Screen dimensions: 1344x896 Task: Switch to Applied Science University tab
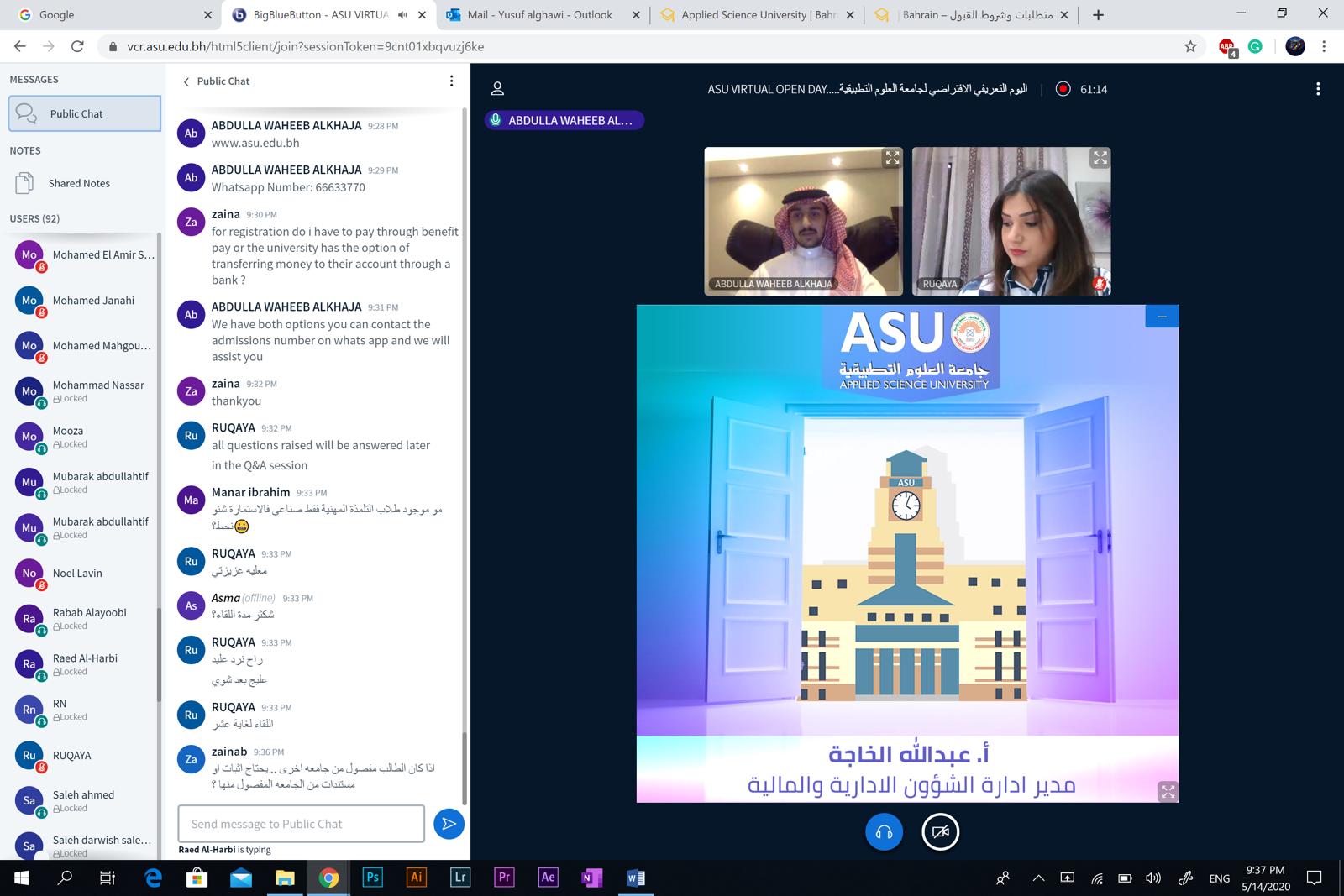[x=756, y=15]
